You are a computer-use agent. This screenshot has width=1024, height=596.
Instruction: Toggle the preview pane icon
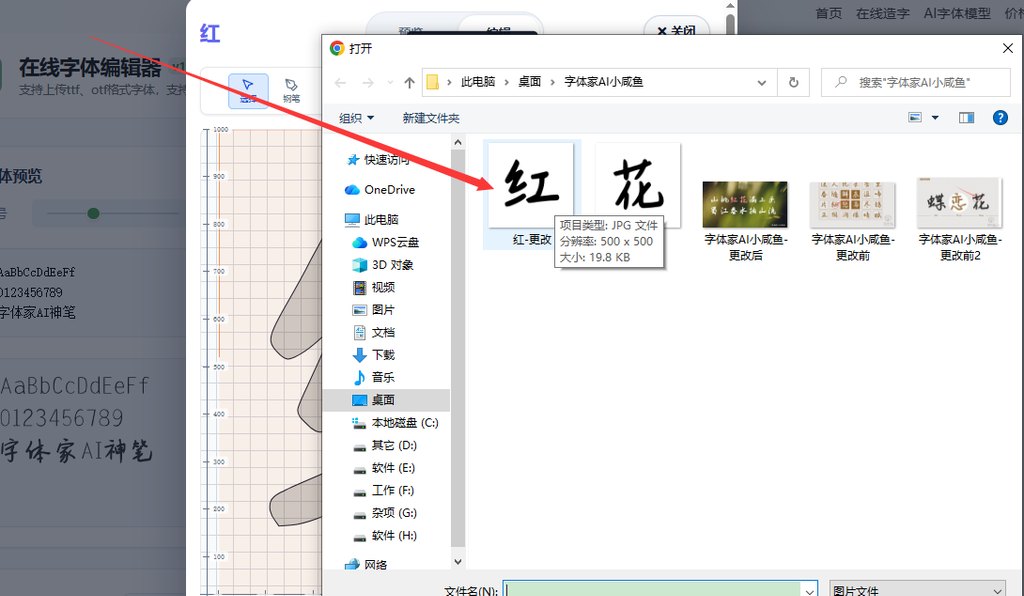966,118
